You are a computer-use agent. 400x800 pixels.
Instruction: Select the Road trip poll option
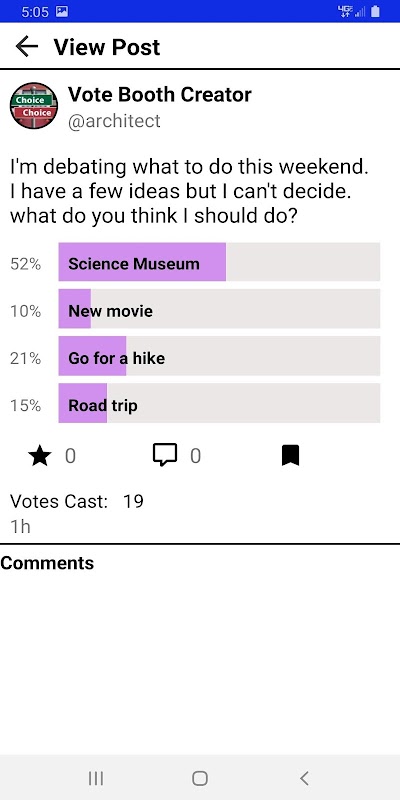pyautogui.click(x=219, y=403)
